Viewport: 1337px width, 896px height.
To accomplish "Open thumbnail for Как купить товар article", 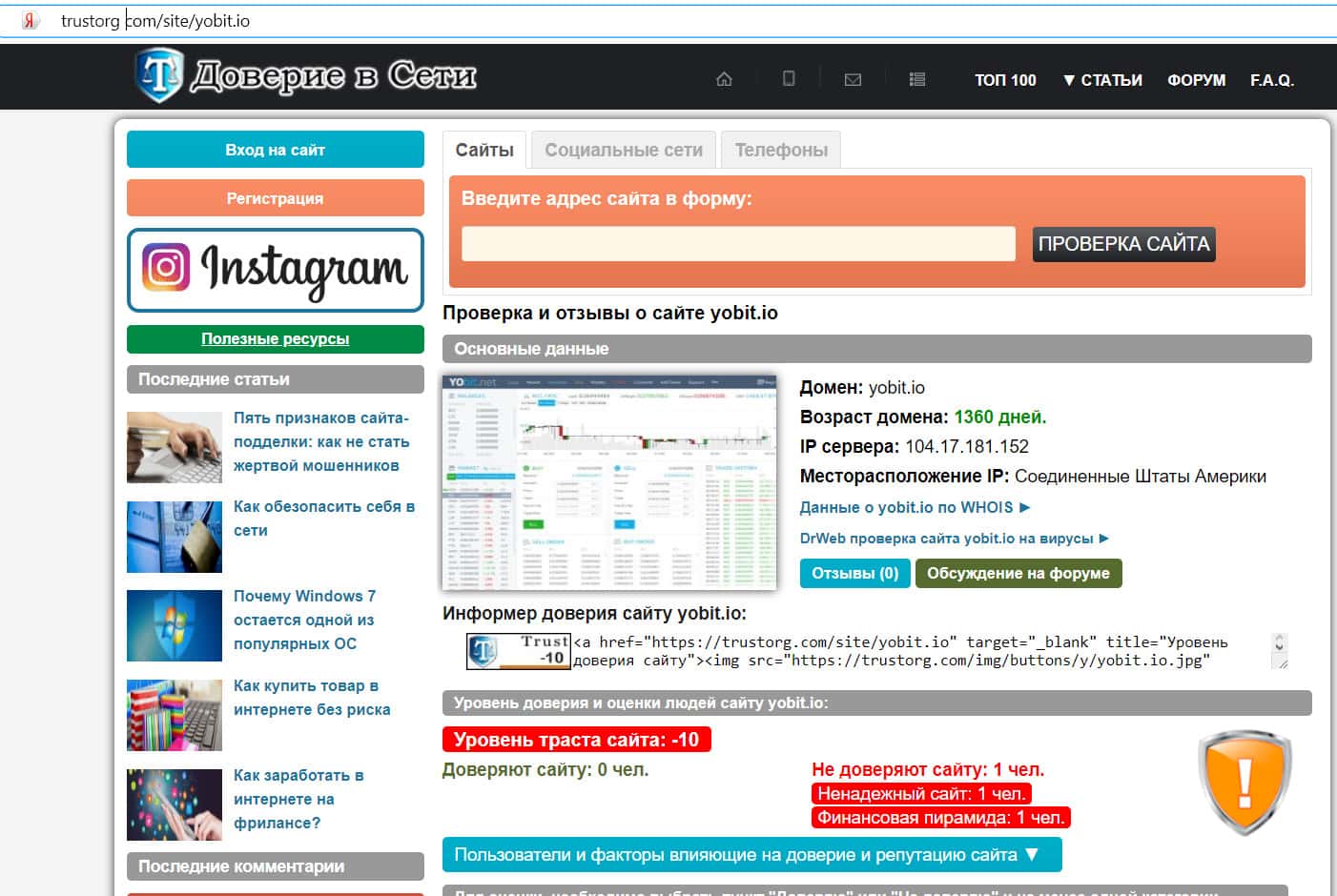I will [175, 716].
